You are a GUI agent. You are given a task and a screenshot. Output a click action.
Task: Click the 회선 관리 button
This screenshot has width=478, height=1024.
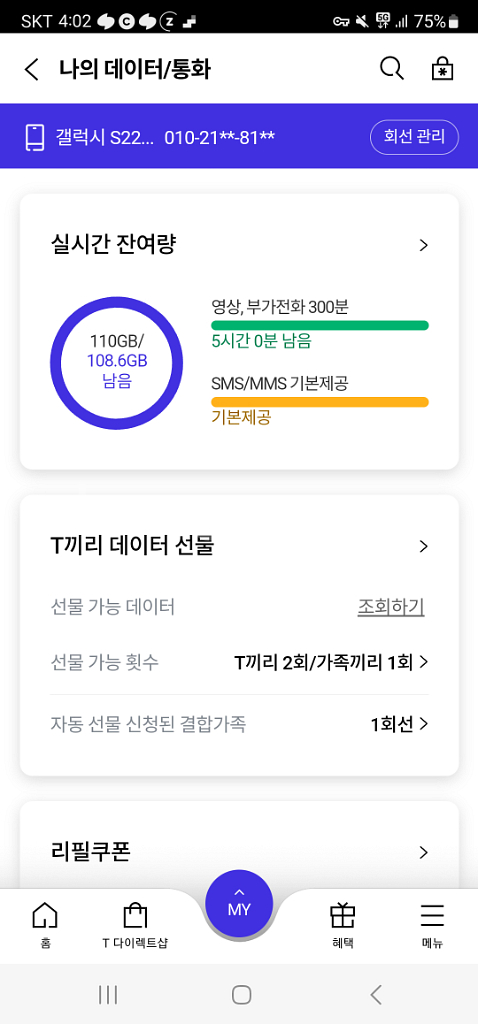(415, 137)
